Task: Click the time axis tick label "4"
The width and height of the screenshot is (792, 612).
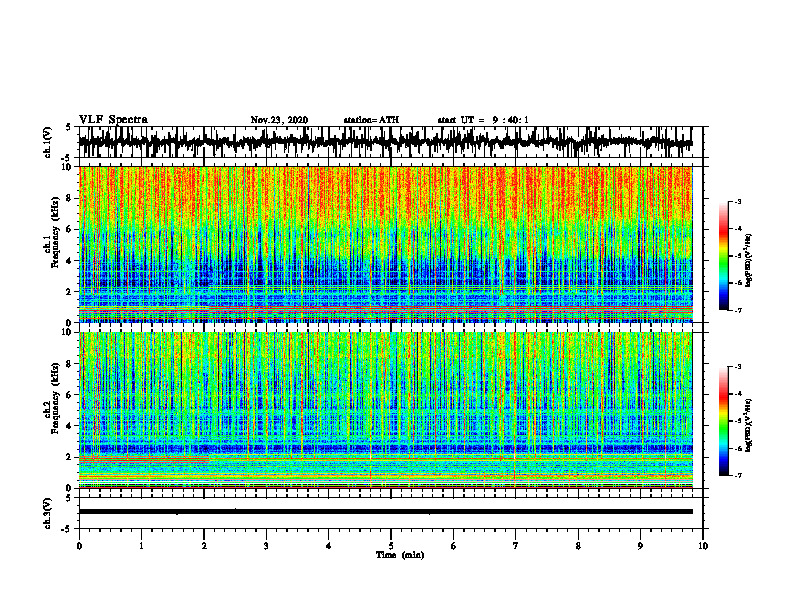Action: tap(329, 546)
